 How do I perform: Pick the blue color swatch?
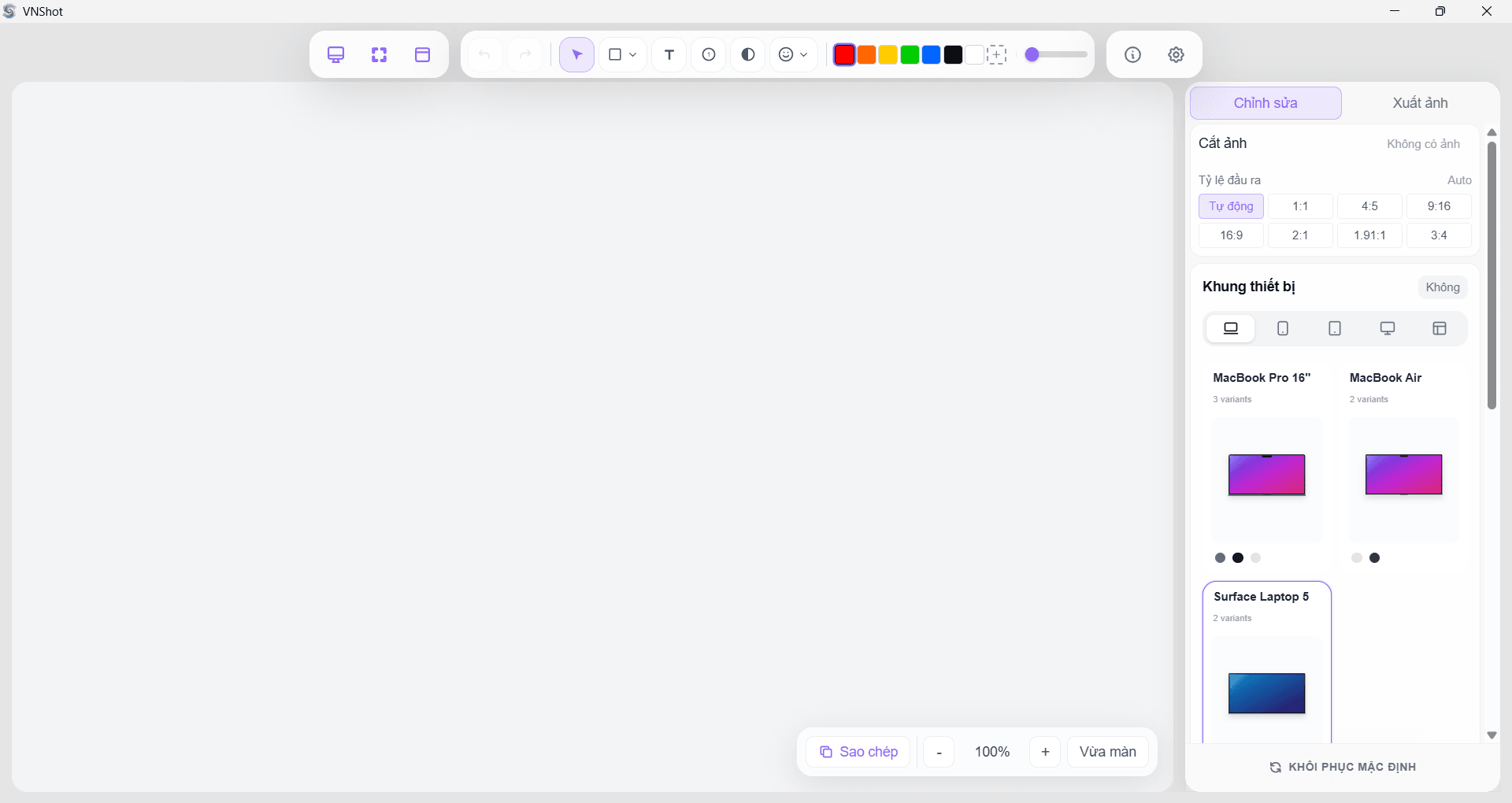click(x=932, y=55)
